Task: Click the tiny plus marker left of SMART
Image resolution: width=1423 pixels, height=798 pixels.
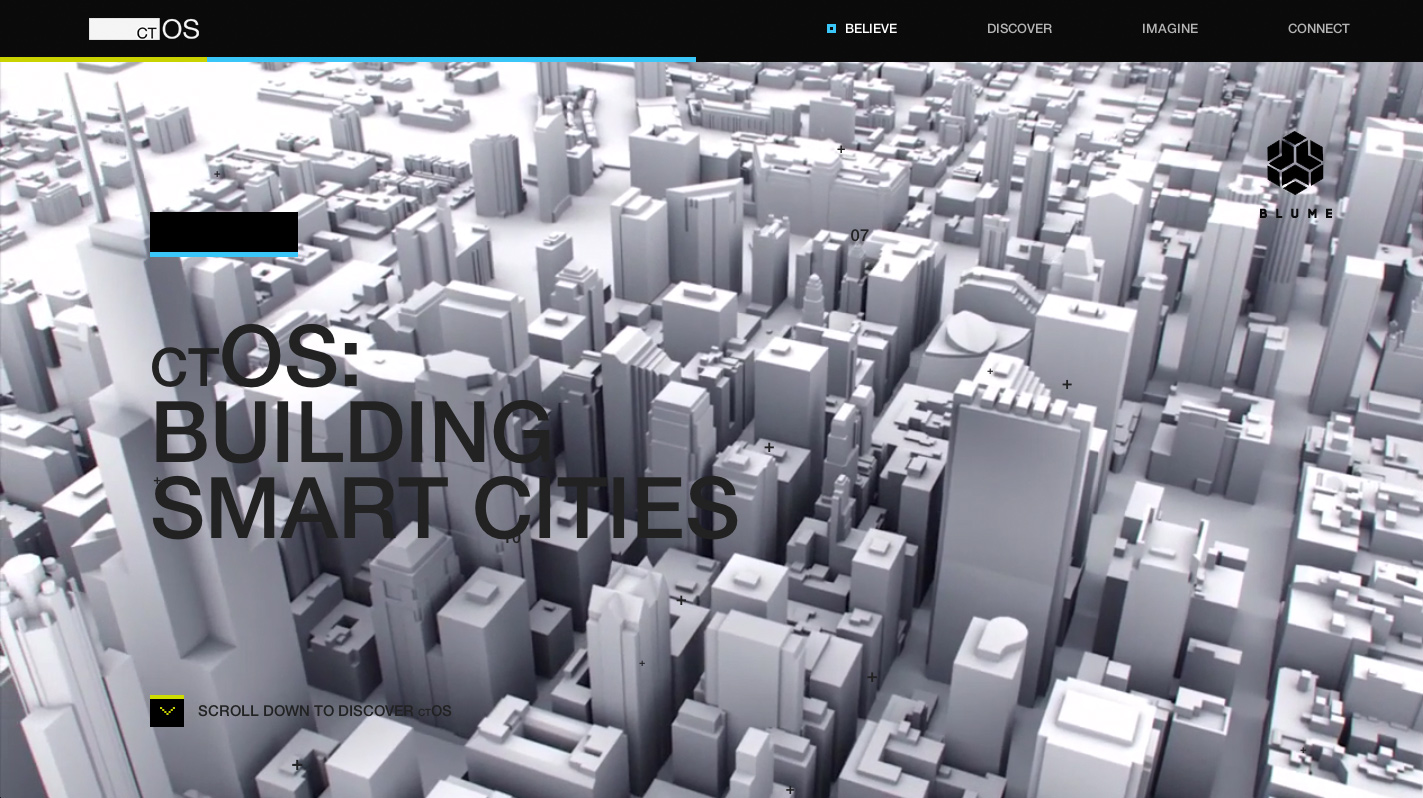Action: click(x=157, y=481)
